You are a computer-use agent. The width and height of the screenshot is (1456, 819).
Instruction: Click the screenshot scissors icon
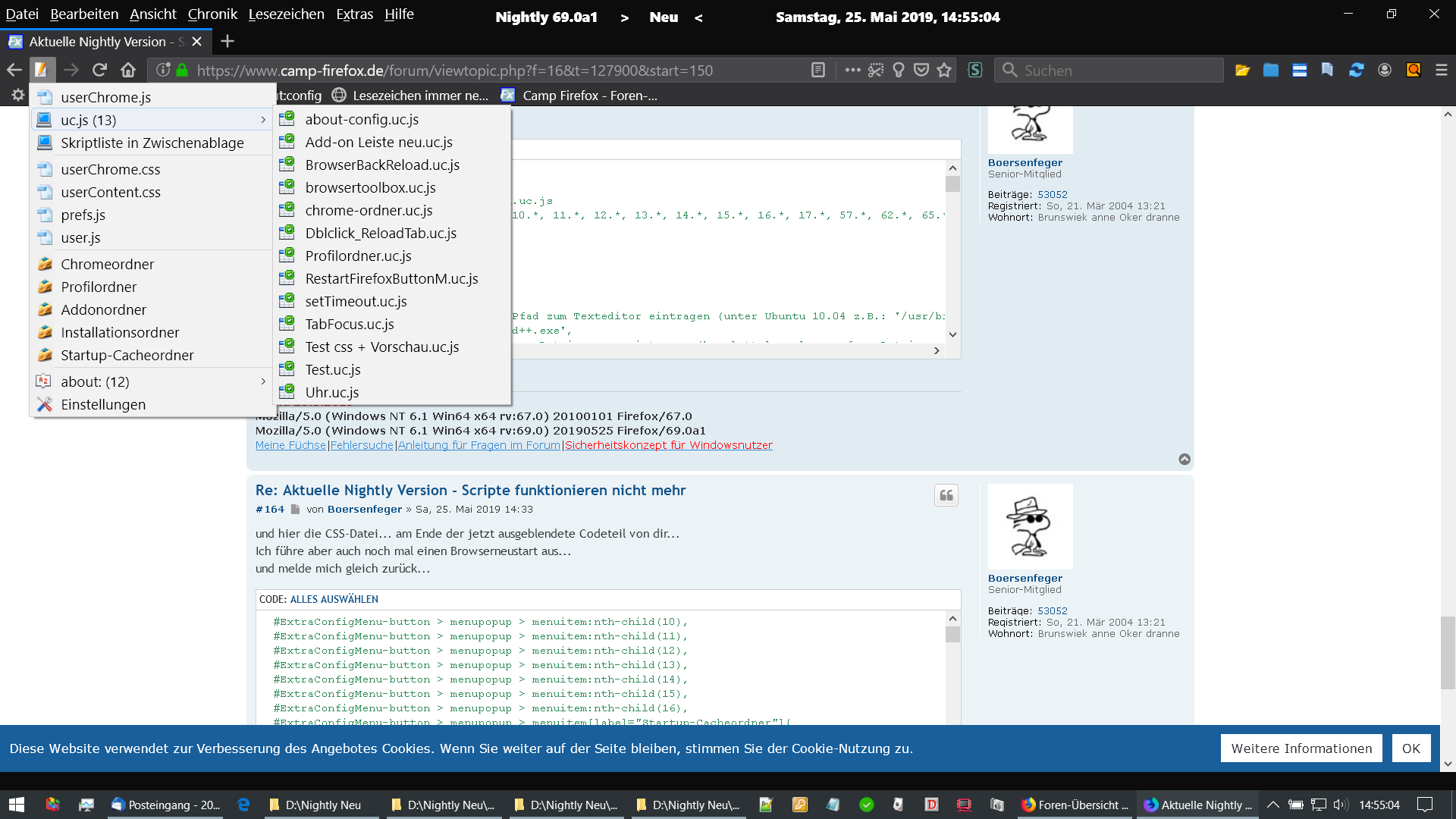pyautogui.click(x=876, y=71)
